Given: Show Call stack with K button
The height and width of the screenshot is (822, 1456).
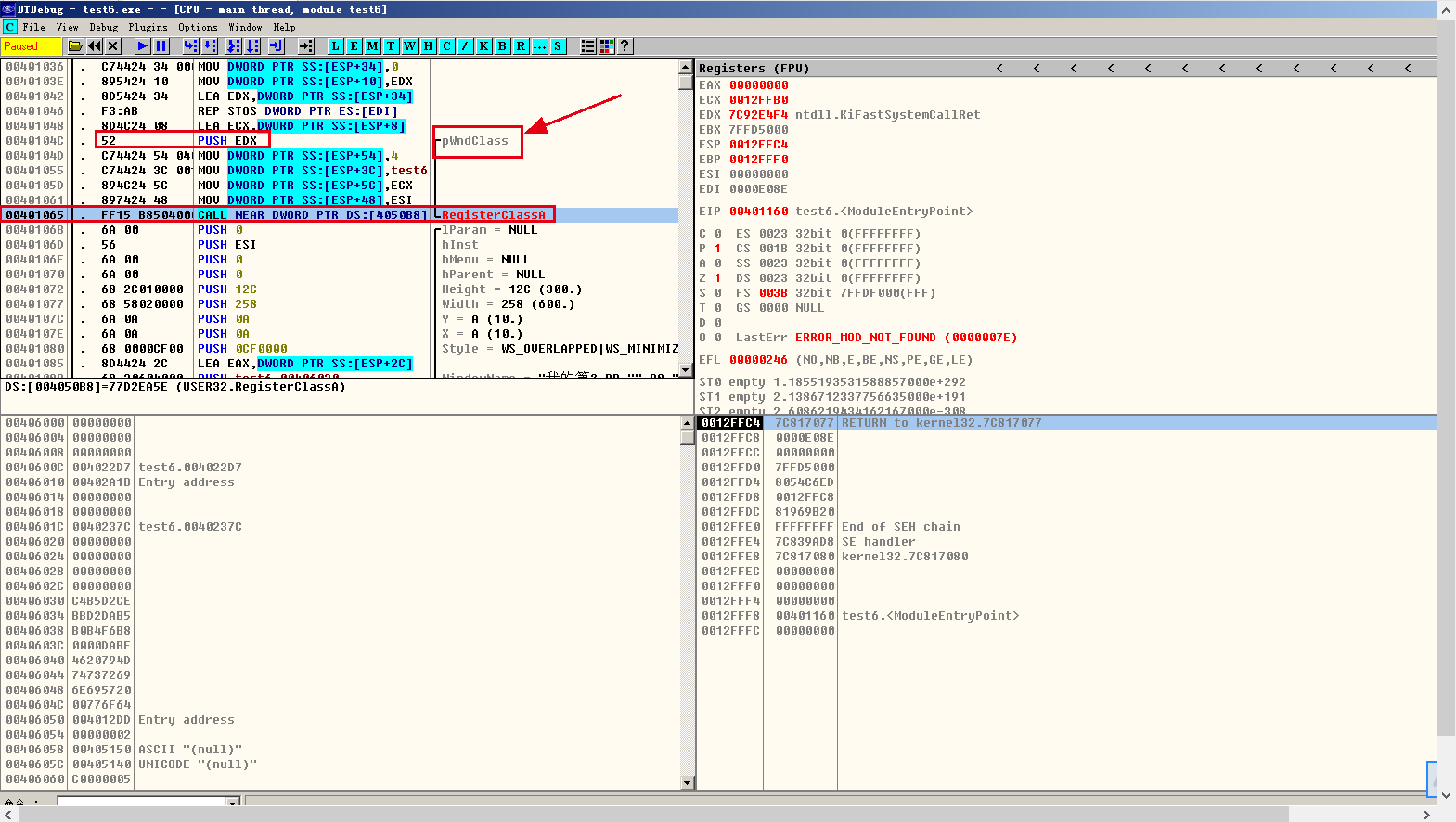Looking at the screenshot, I should [x=483, y=45].
